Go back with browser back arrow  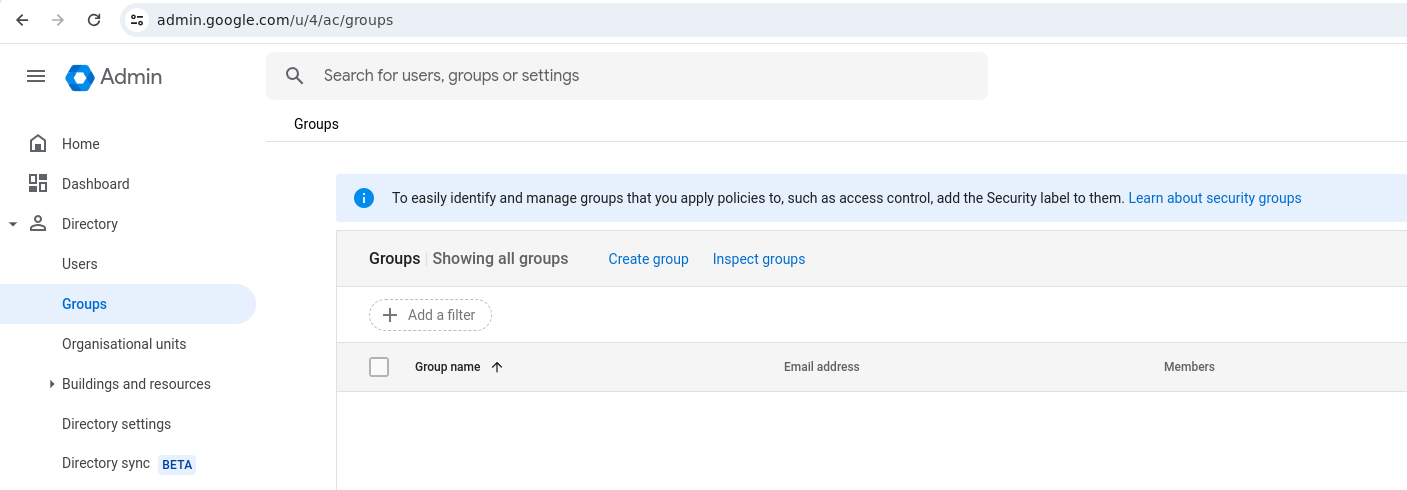[x=22, y=20]
